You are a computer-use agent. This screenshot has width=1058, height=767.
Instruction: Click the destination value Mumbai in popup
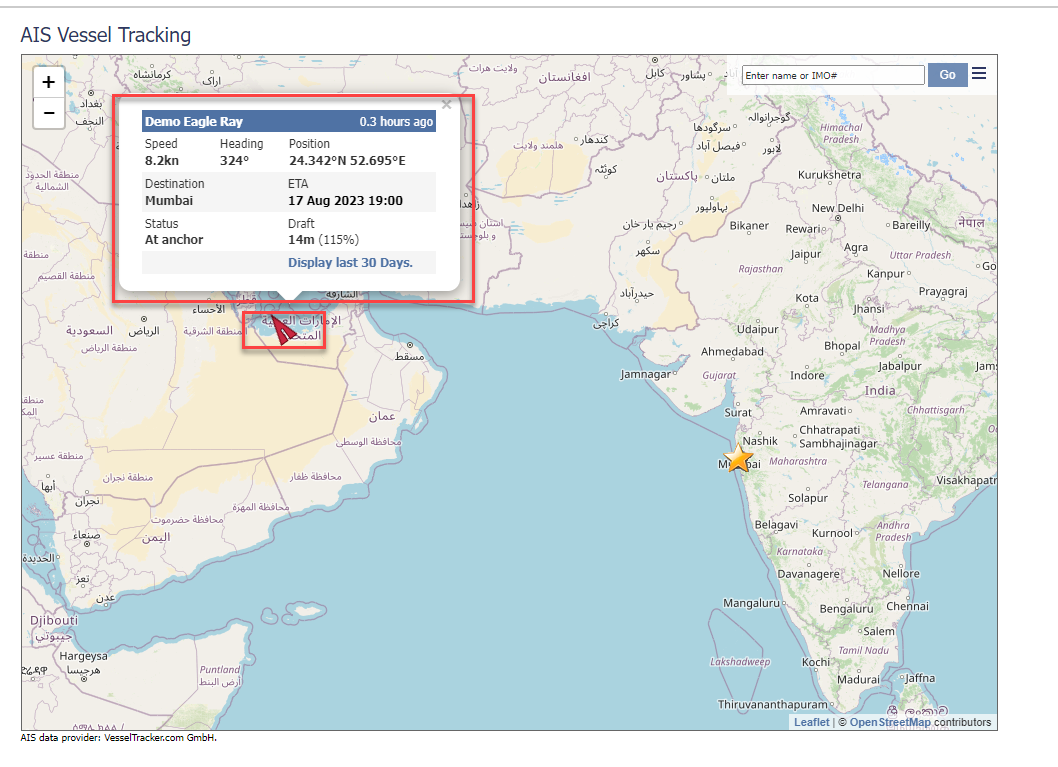[x=169, y=200]
